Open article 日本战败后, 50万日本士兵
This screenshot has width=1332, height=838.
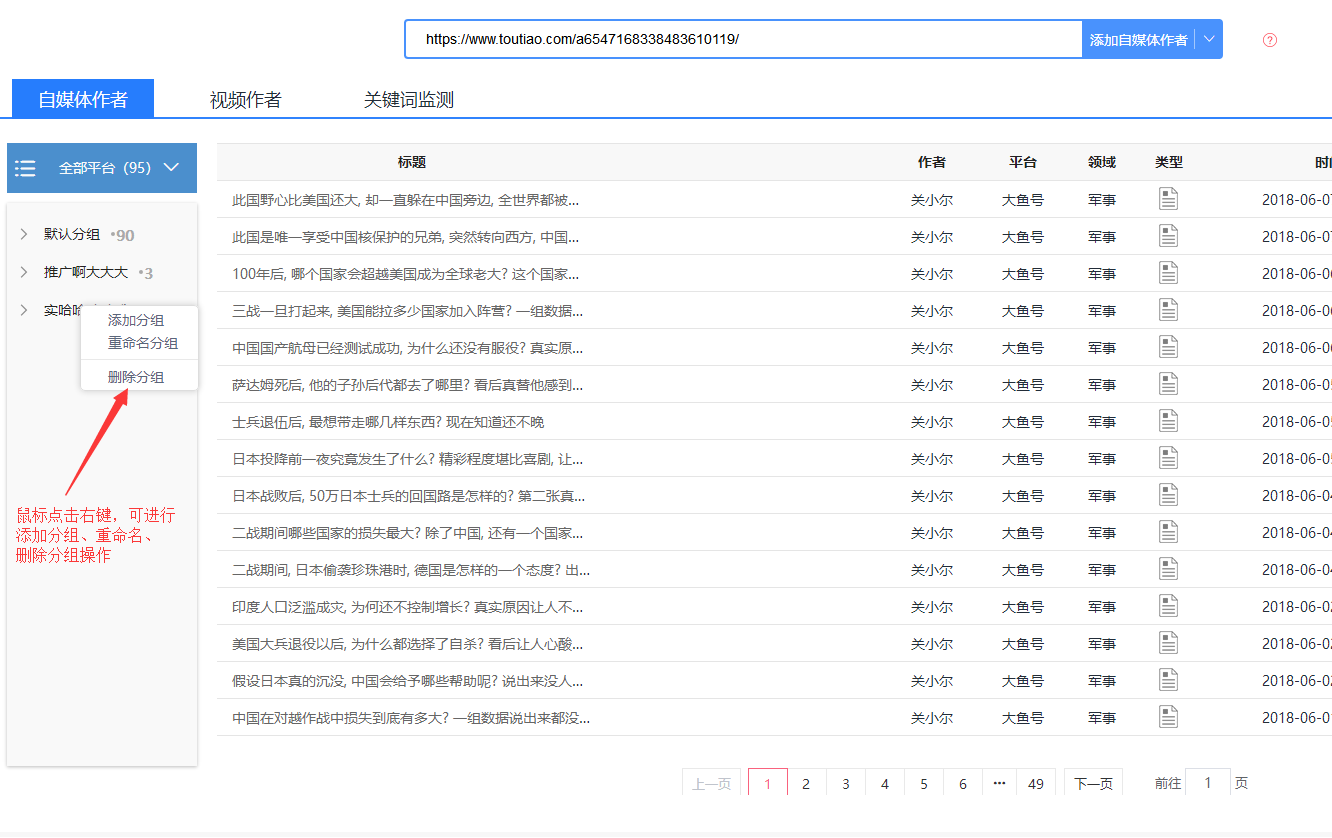[408, 496]
